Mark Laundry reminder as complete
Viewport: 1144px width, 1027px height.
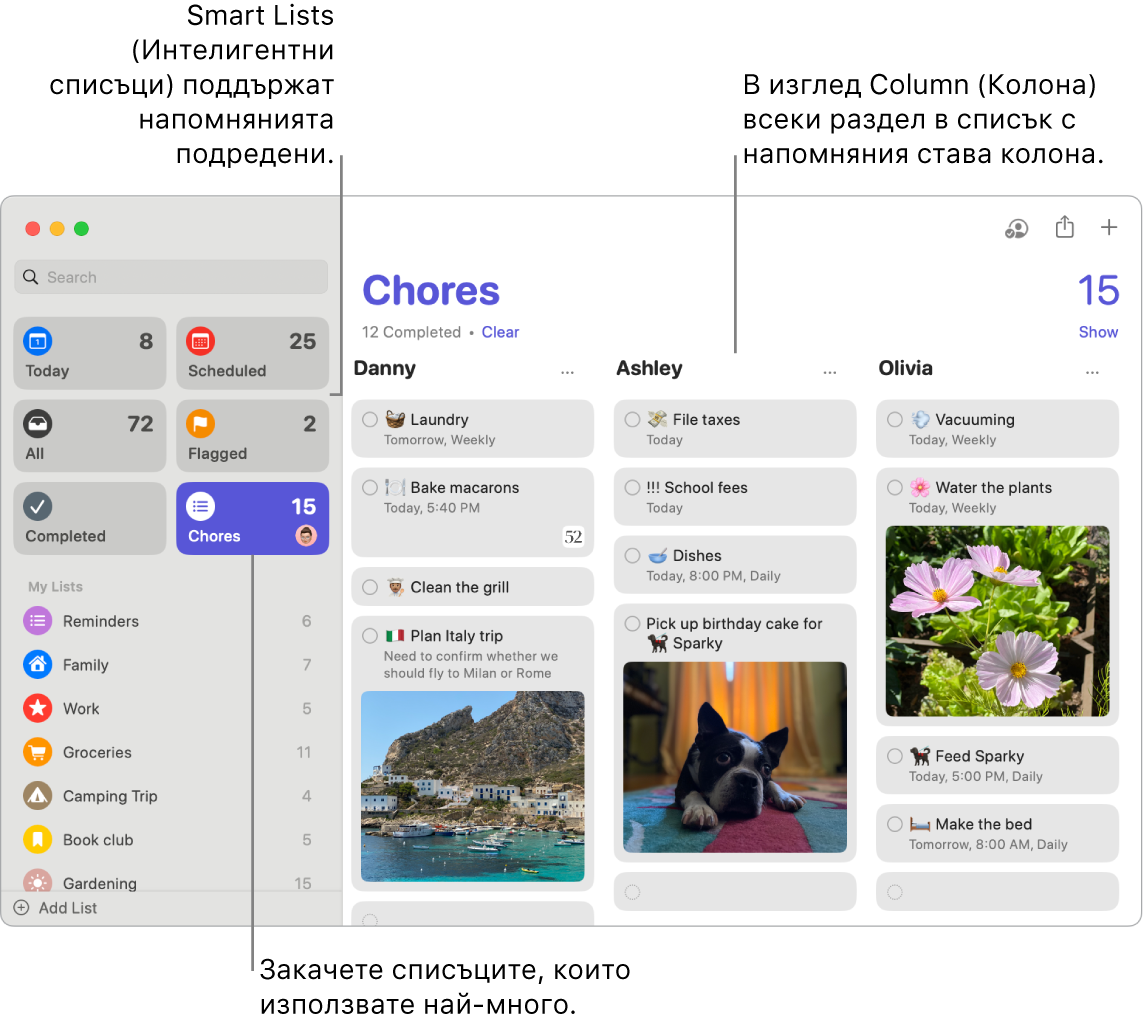click(x=370, y=419)
